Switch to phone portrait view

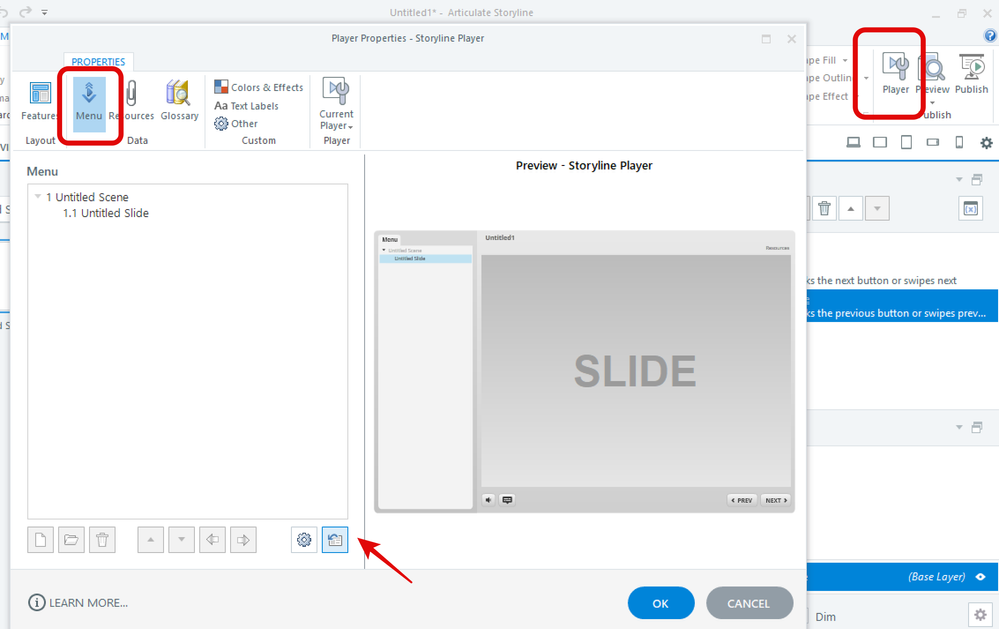click(959, 143)
